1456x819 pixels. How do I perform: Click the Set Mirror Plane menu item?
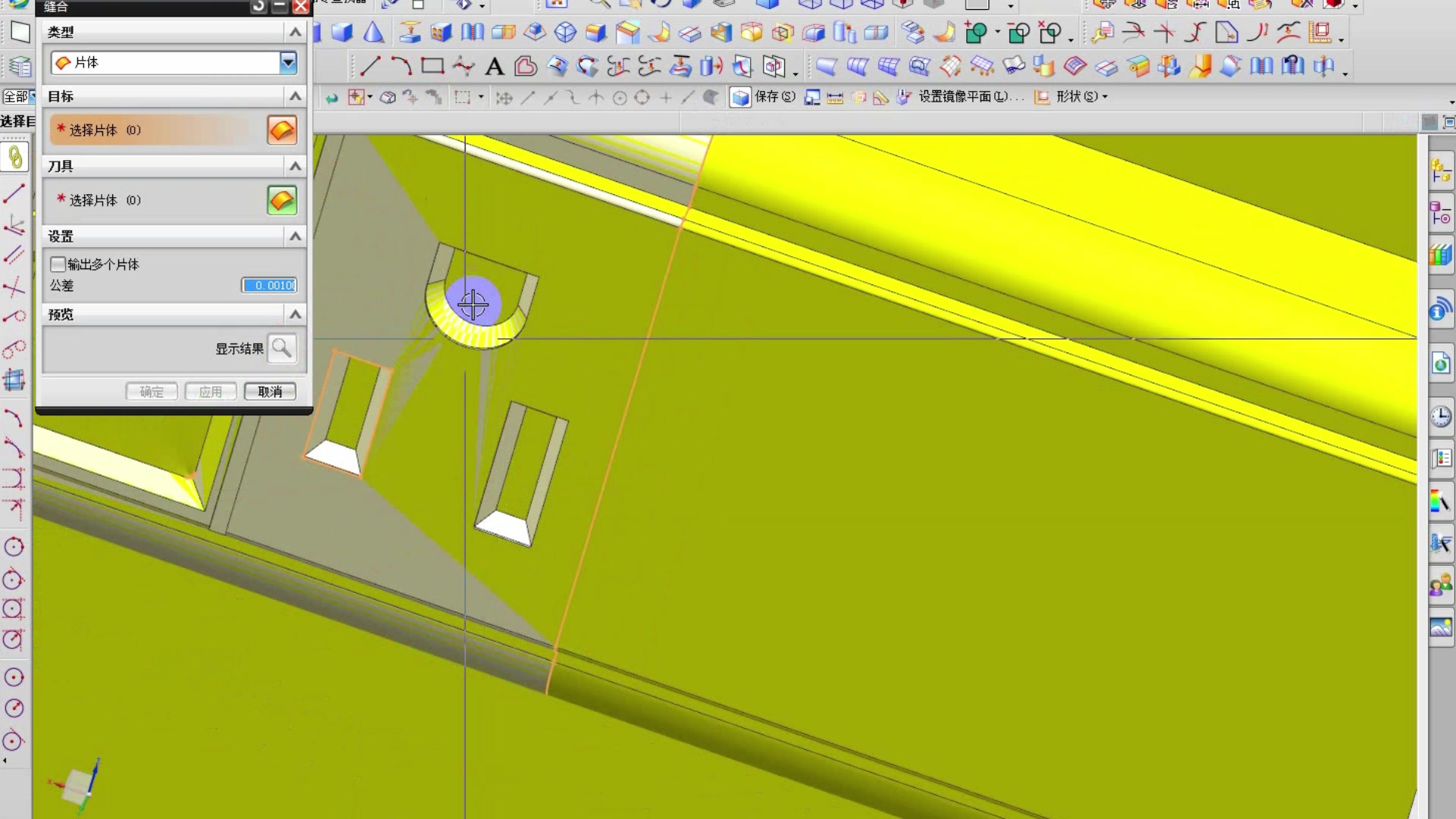pos(969,97)
